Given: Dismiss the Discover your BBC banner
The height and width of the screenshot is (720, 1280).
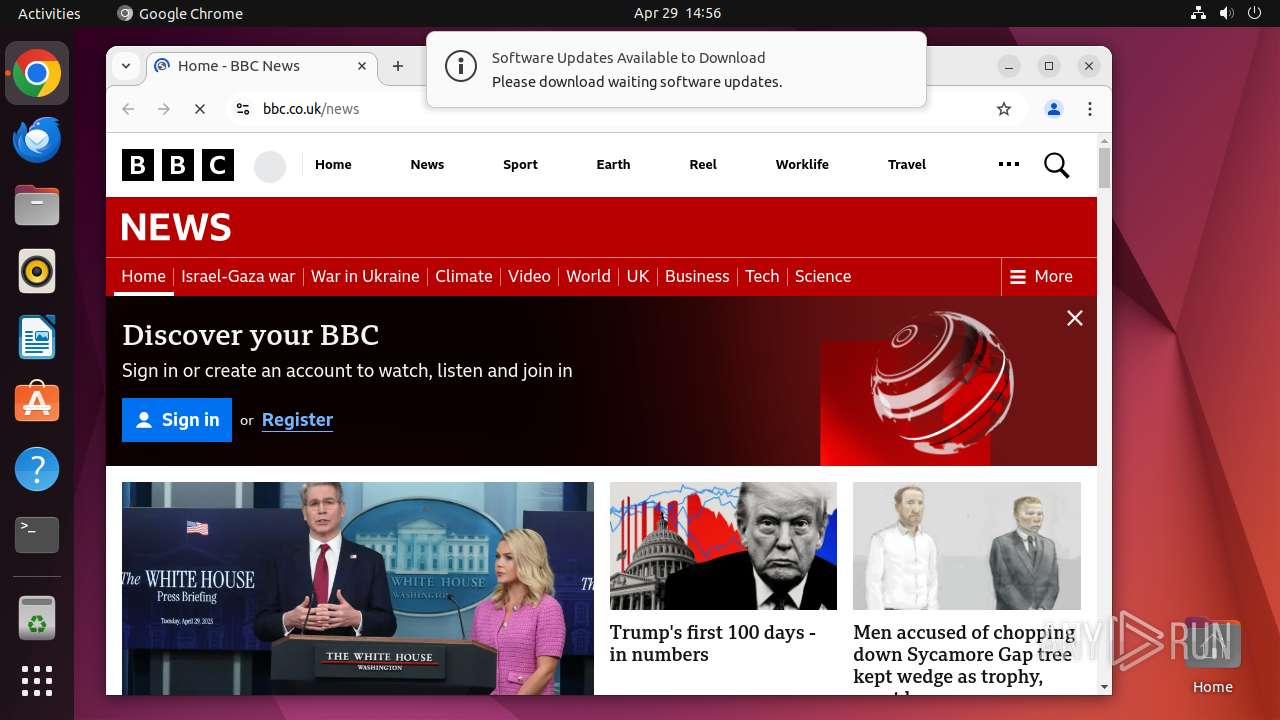Looking at the screenshot, I should tap(1075, 318).
